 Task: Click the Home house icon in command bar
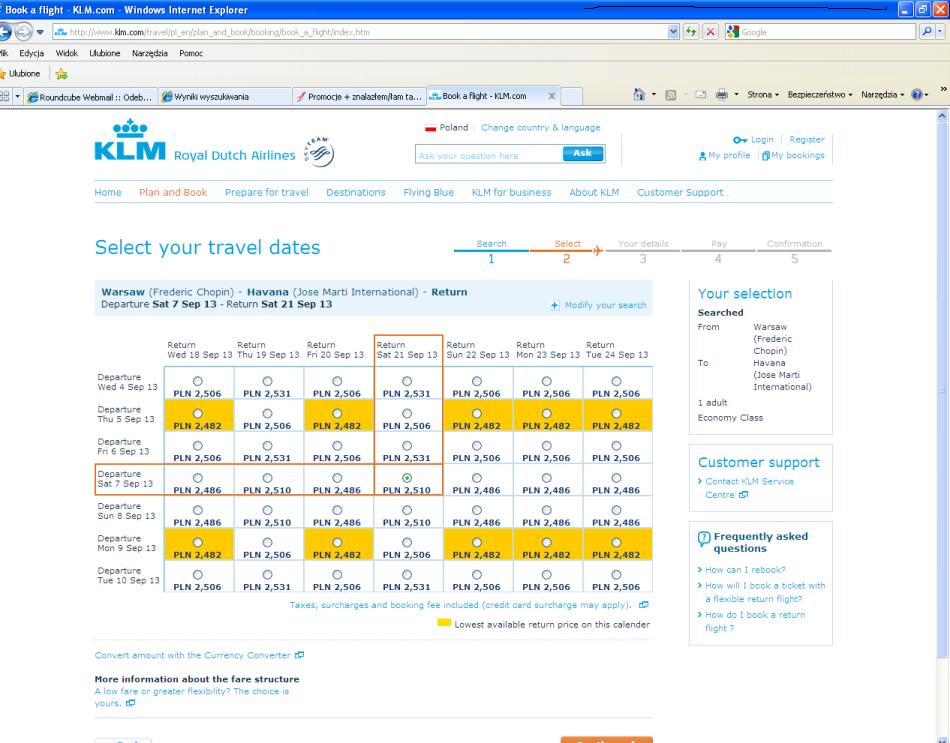click(639, 95)
